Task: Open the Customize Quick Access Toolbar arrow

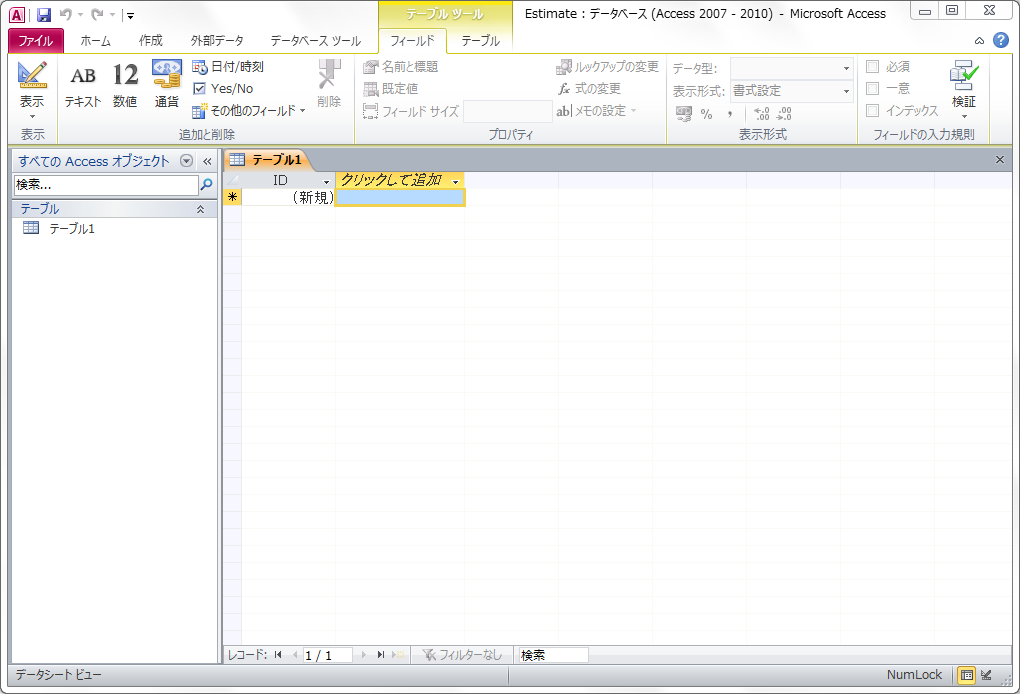Action: pos(130,16)
